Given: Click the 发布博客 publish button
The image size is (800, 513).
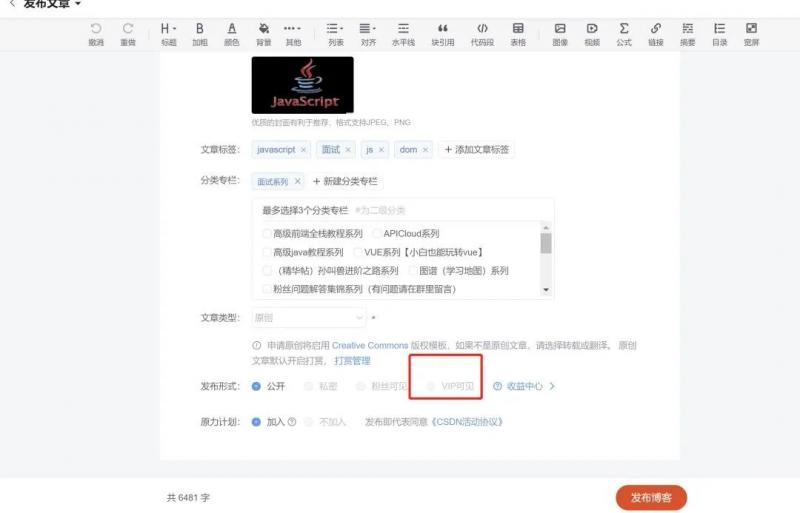Looking at the screenshot, I should [651, 497].
